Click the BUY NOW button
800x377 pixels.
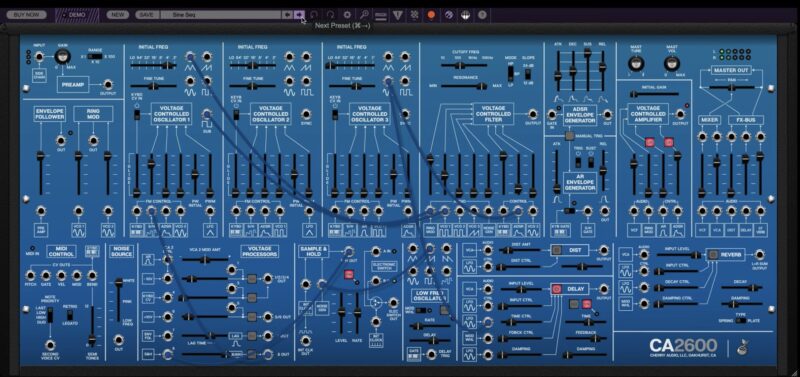tap(27, 15)
